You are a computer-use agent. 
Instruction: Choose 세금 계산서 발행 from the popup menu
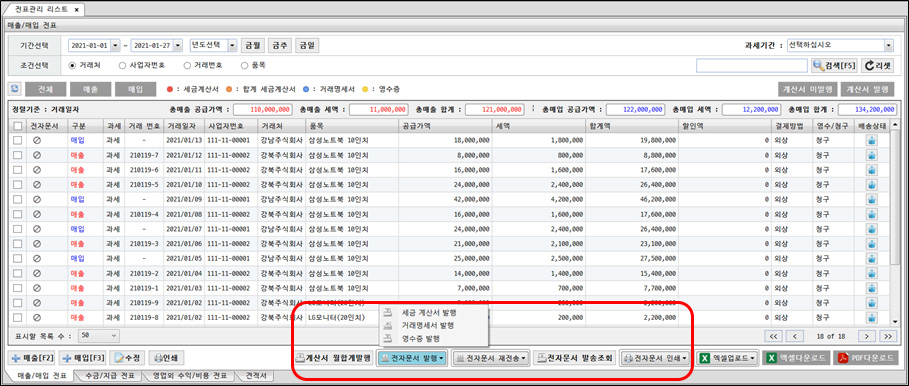pos(430,312)
